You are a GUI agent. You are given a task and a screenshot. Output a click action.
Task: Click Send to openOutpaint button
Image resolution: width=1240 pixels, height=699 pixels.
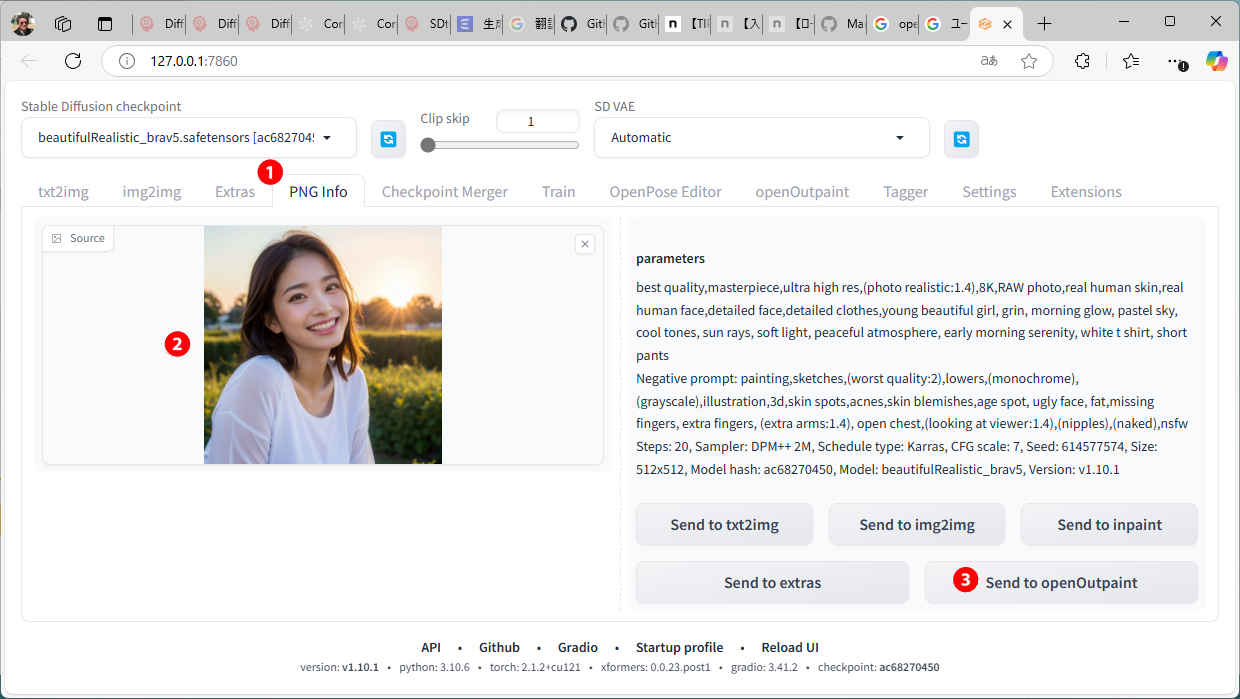(x=1061, y=582)
